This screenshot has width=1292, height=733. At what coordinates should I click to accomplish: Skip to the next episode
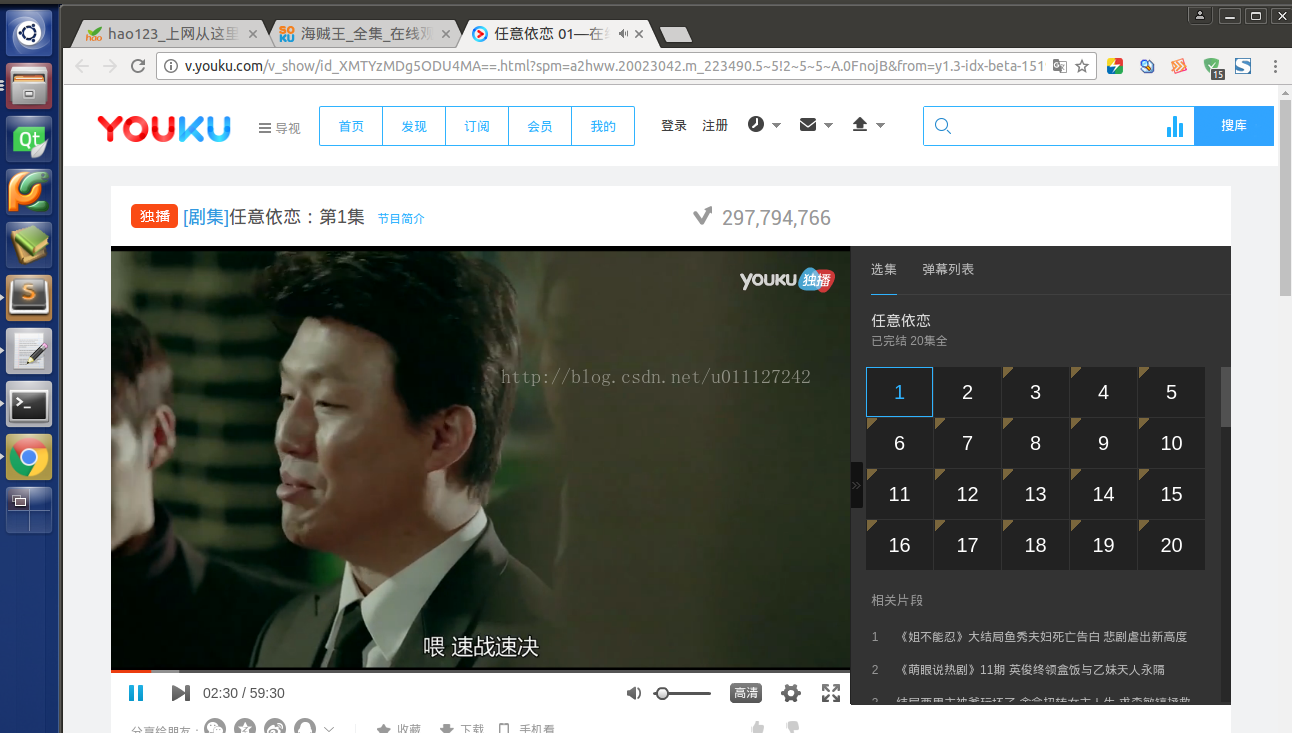(x=180, y=693)
